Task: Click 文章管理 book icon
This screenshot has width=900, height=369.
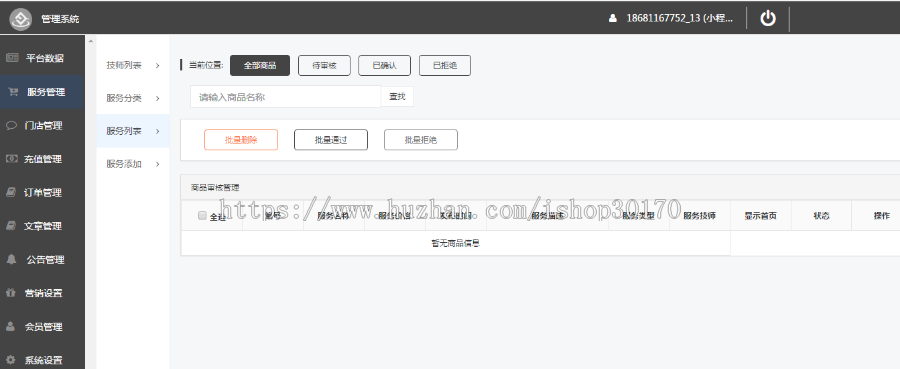Action: (11, 226)
